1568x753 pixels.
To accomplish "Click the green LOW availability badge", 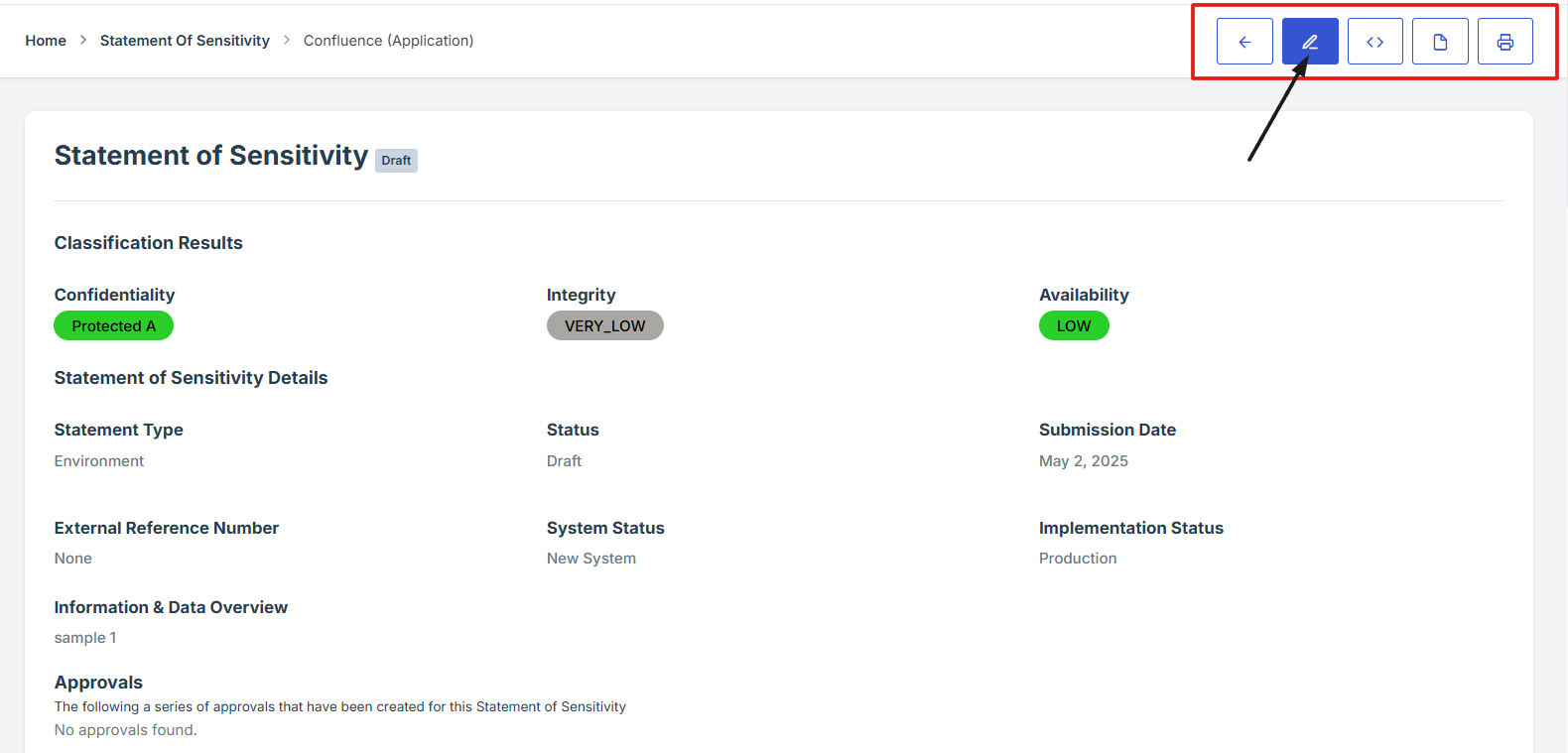I will 1073,326.
